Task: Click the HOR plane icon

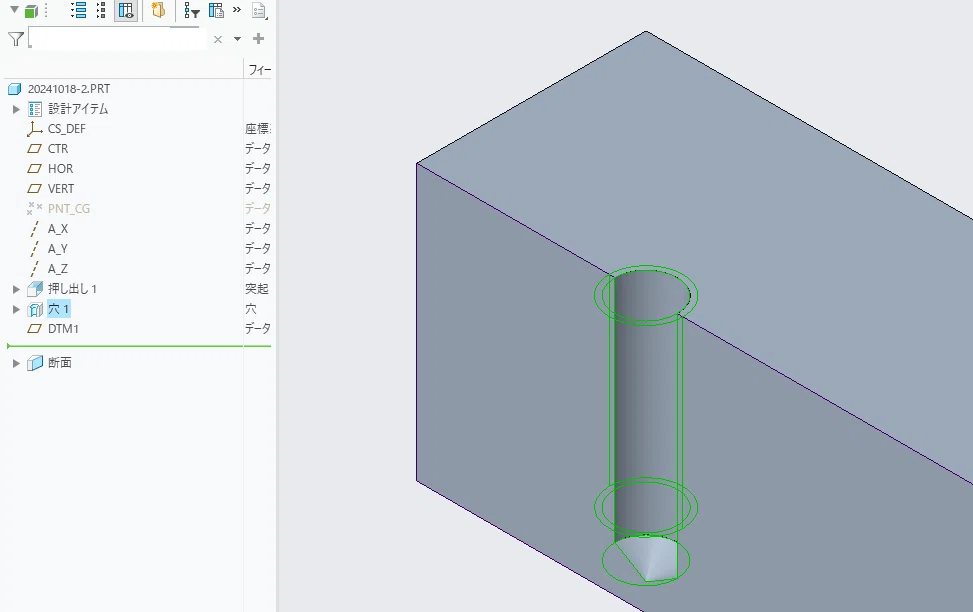Action: (35, 169)
